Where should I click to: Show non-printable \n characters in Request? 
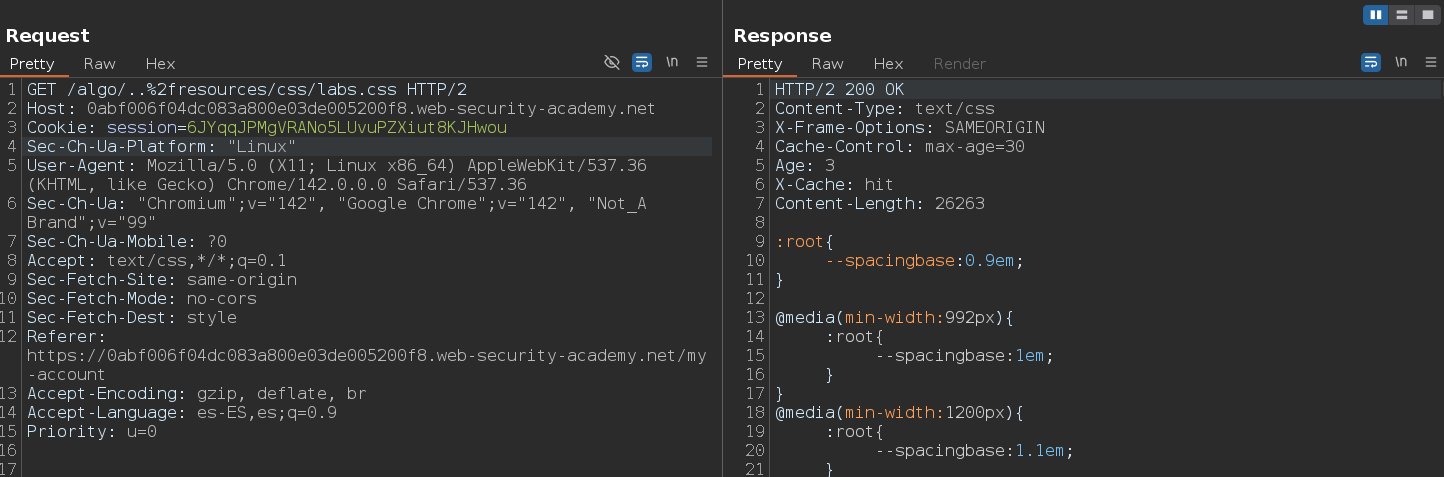(x=672, y=62)
